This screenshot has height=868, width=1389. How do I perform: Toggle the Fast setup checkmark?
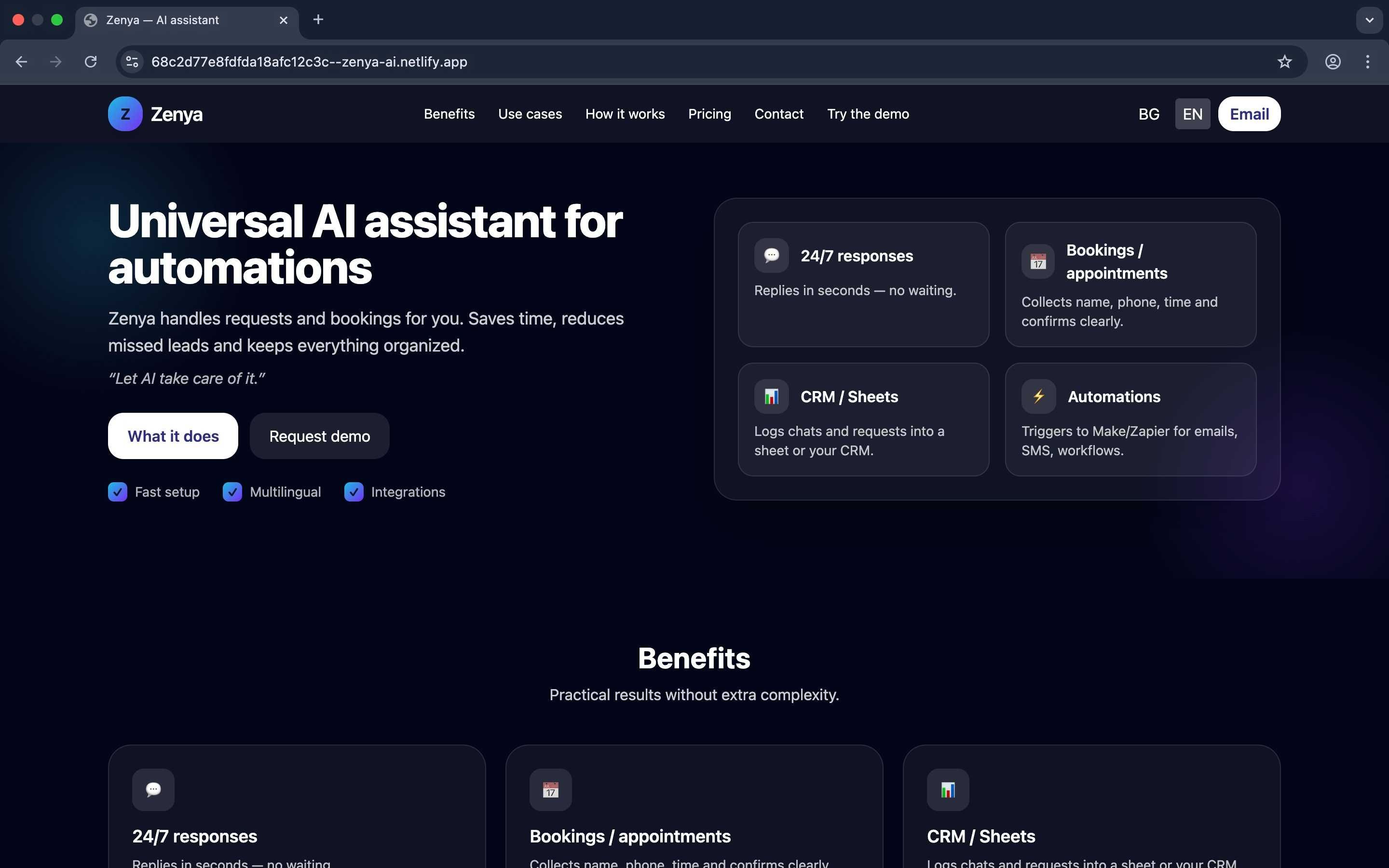pos(118,492)
